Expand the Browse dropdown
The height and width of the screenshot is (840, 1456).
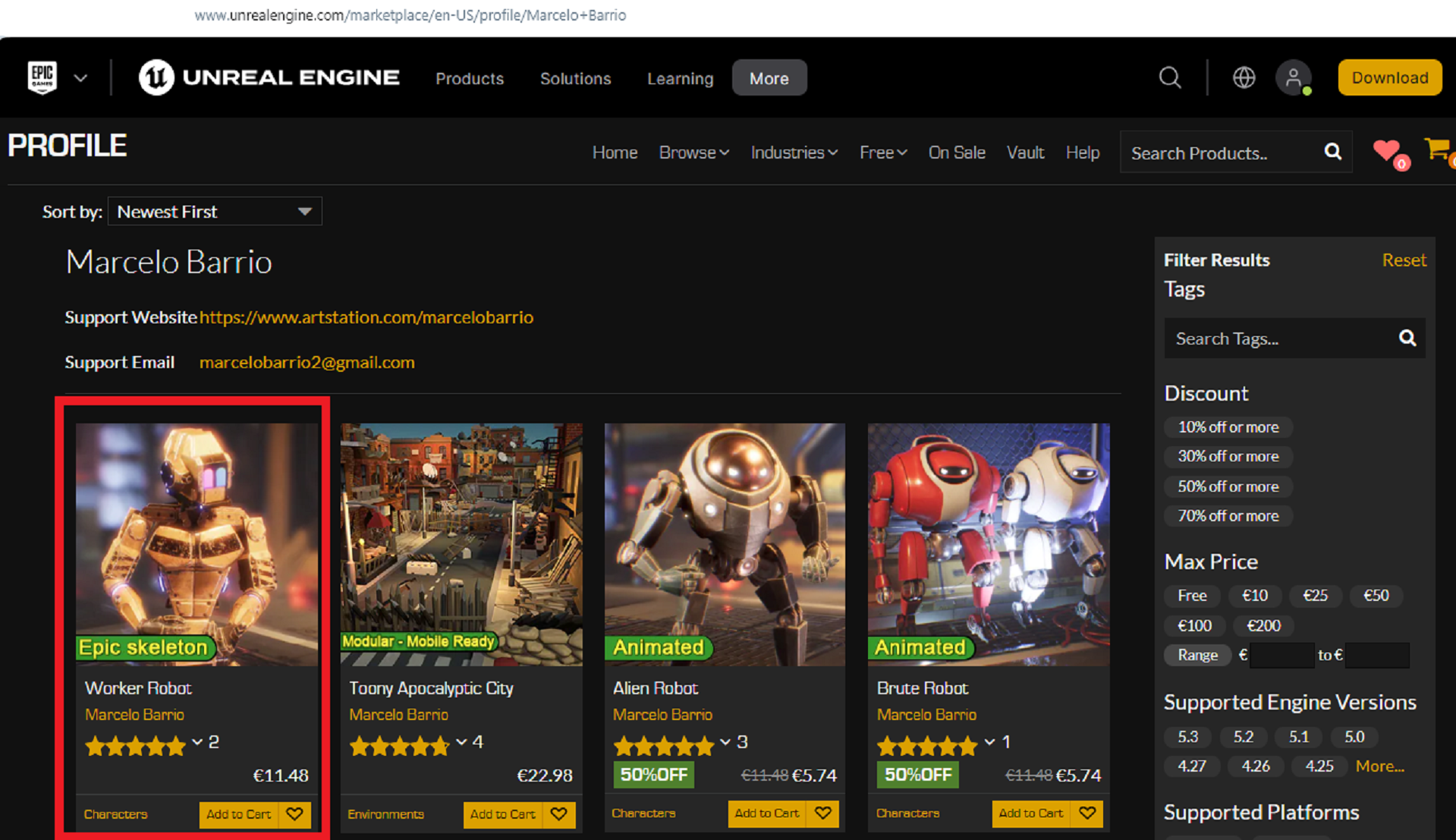[693, 153]
